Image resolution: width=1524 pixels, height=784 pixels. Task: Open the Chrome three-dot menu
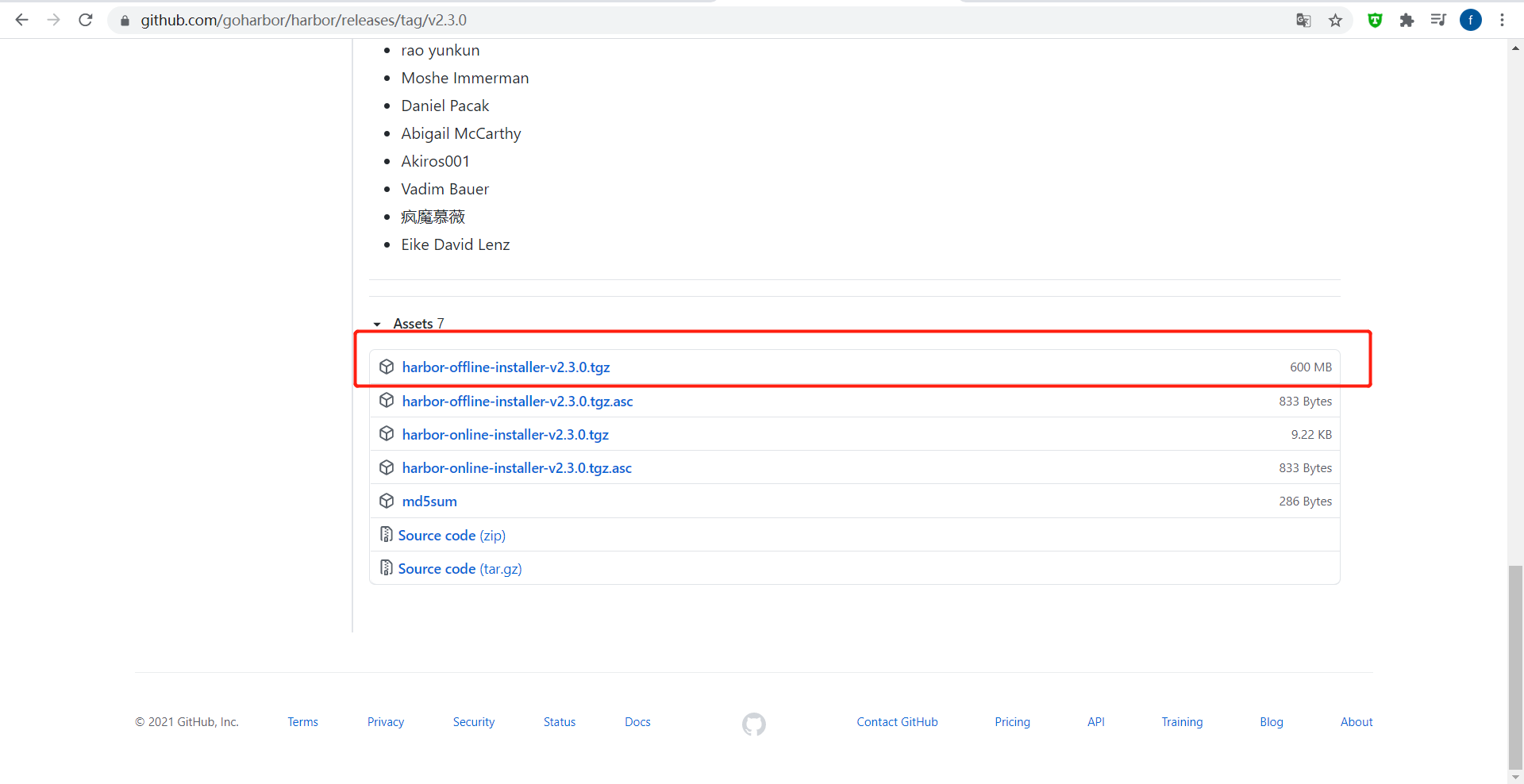(1502, 20)
